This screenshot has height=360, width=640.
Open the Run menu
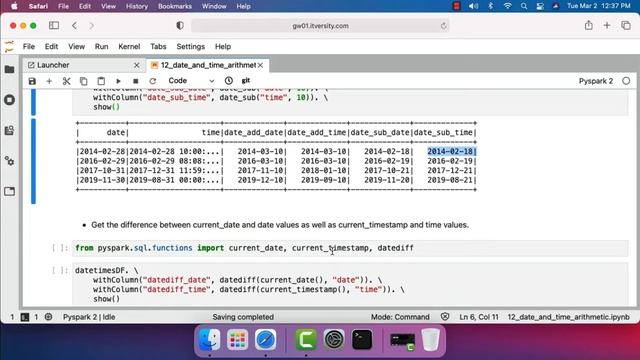click(x=101, y=47)
